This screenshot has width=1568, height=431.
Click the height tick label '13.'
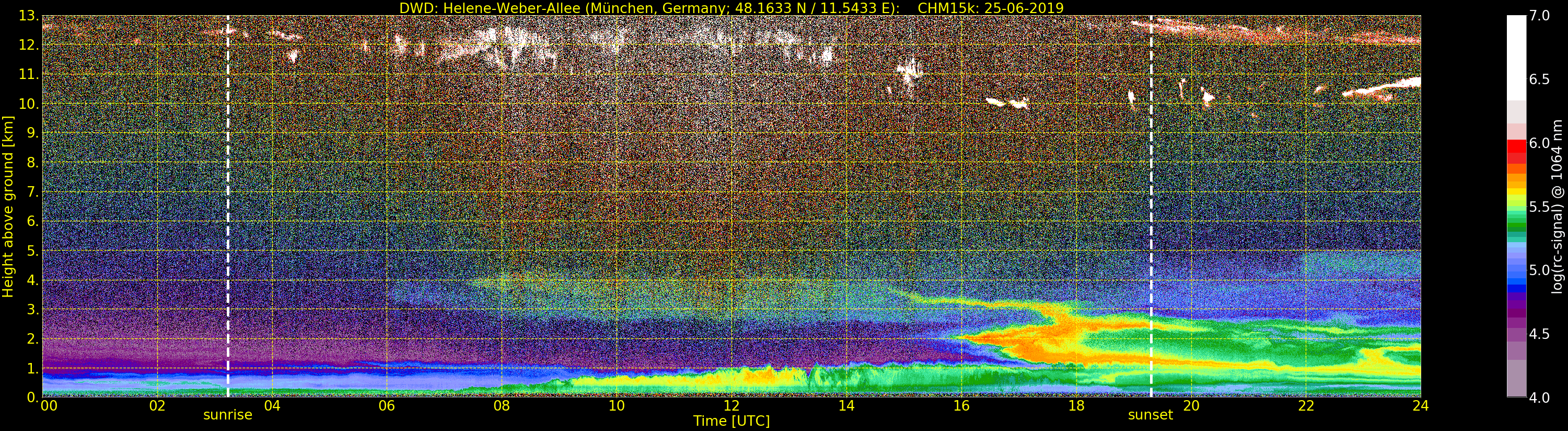(x=29, y=16)
